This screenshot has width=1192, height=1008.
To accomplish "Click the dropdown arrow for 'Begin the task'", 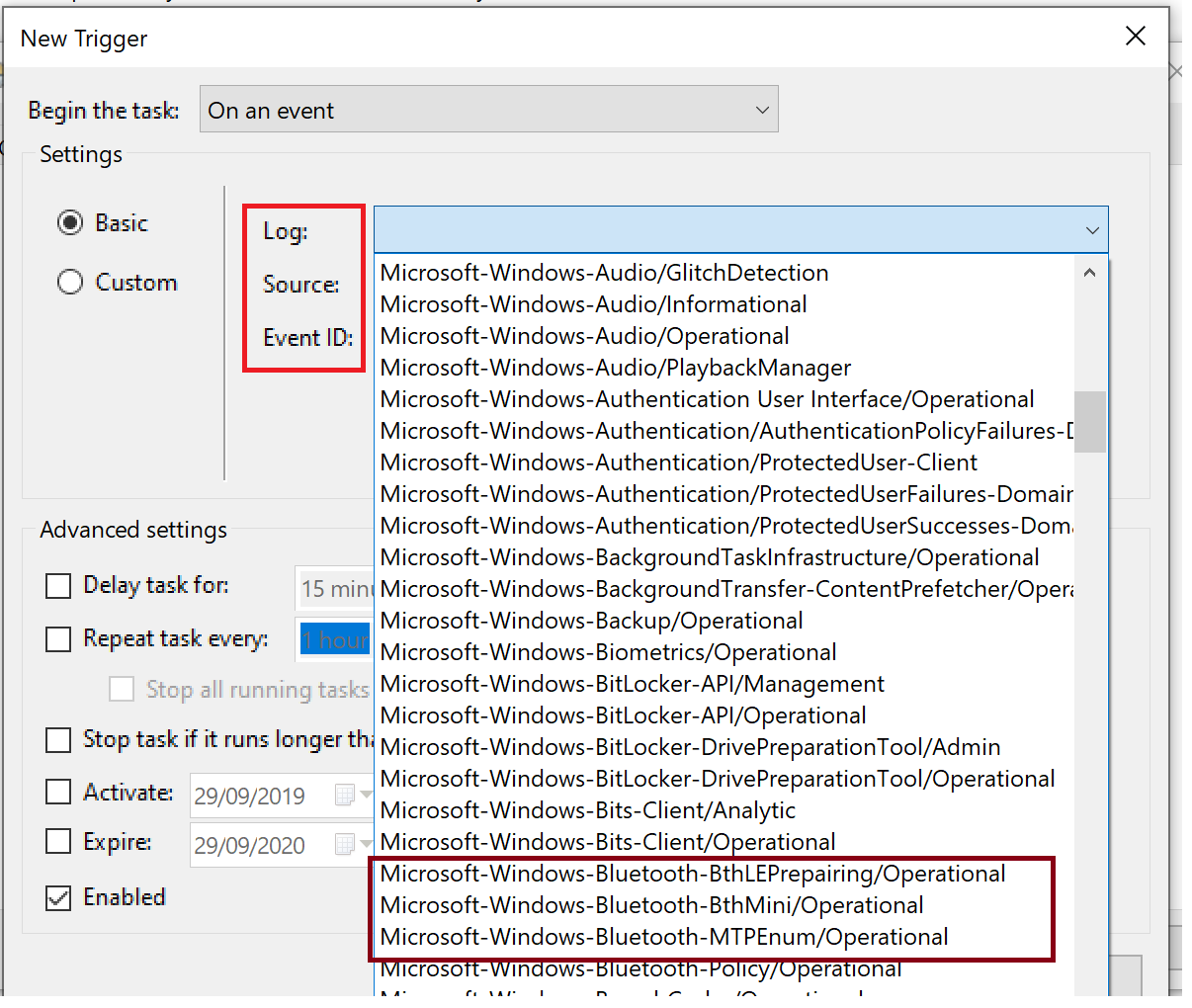I will point(761,109).
